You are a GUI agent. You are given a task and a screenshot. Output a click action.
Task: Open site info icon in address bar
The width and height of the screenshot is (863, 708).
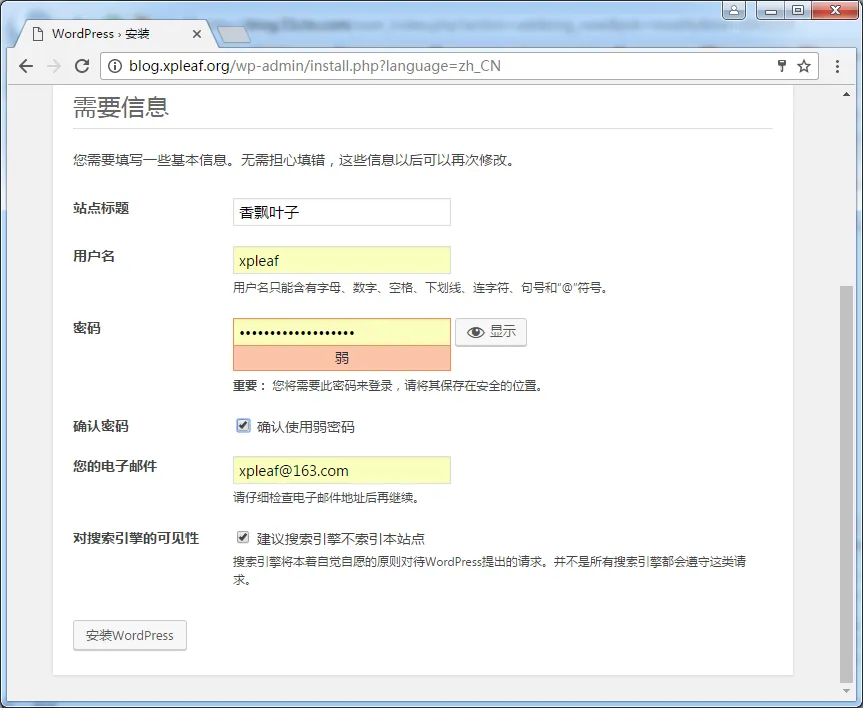click(x=114, y=66)
